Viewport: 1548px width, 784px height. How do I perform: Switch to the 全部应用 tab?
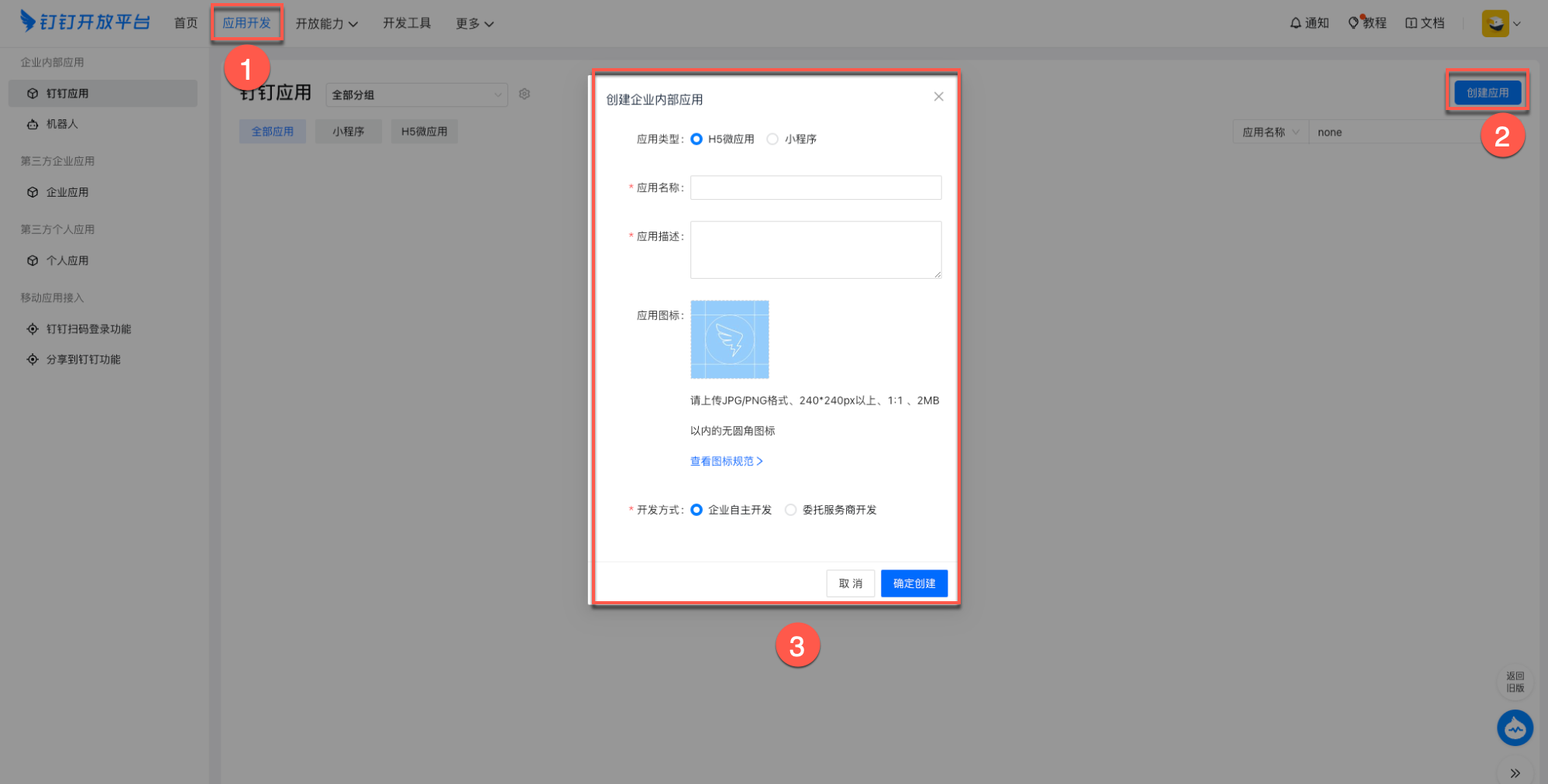[273, 132]
